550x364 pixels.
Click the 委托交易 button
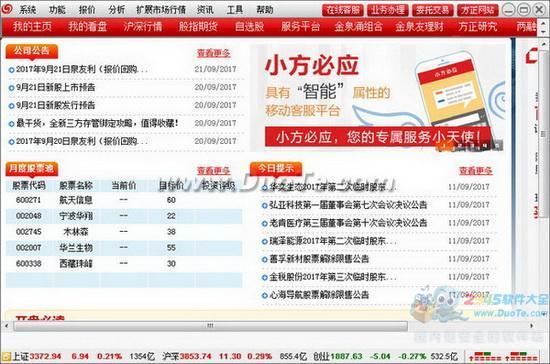432,10
